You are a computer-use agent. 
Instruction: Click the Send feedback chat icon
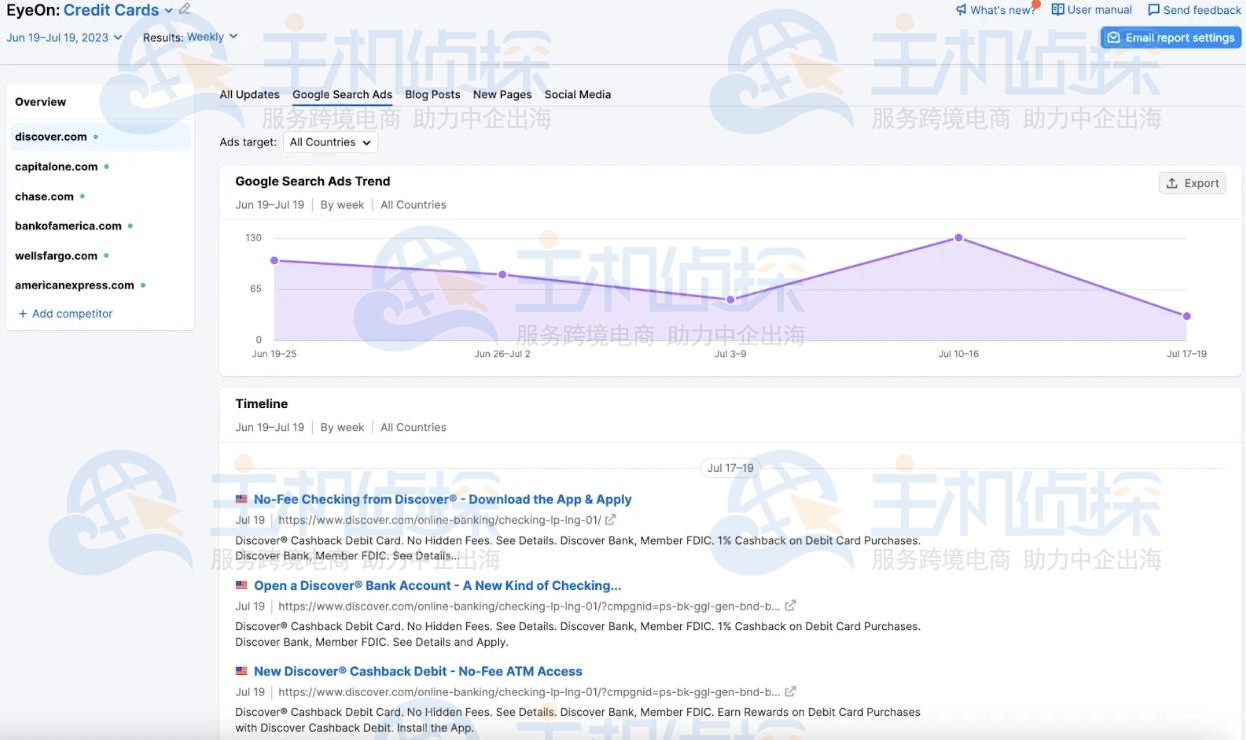pyautogui.click(x=1153, y=10)
